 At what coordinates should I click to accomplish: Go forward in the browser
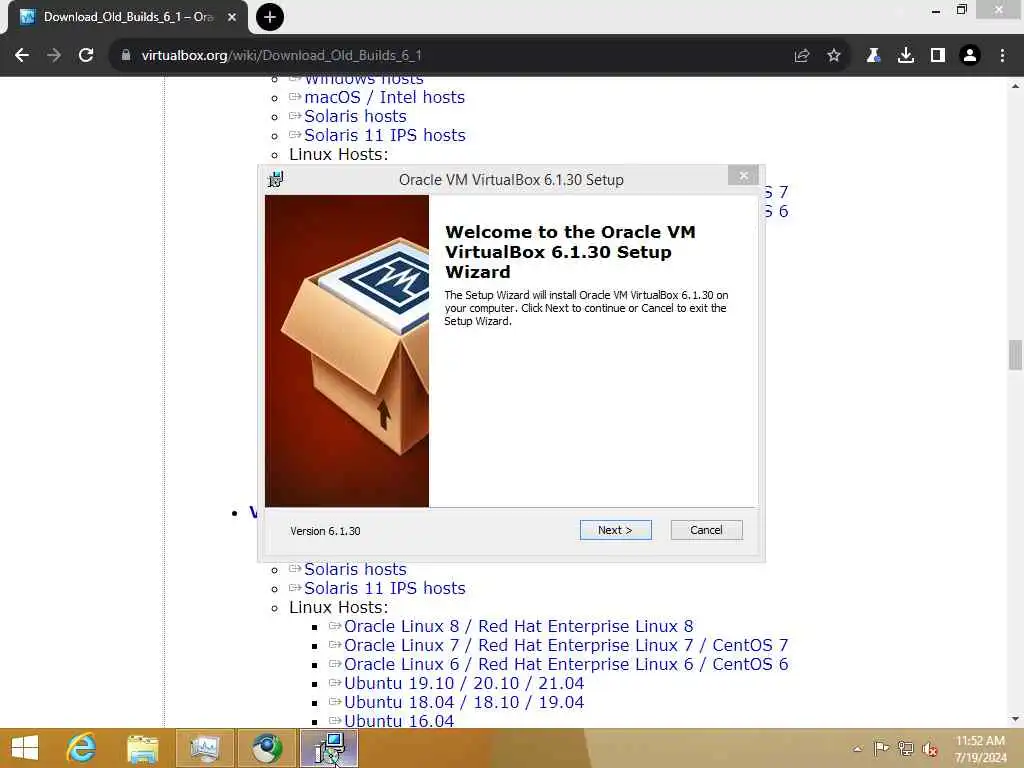pyautogui.click(x=54, y=56)
